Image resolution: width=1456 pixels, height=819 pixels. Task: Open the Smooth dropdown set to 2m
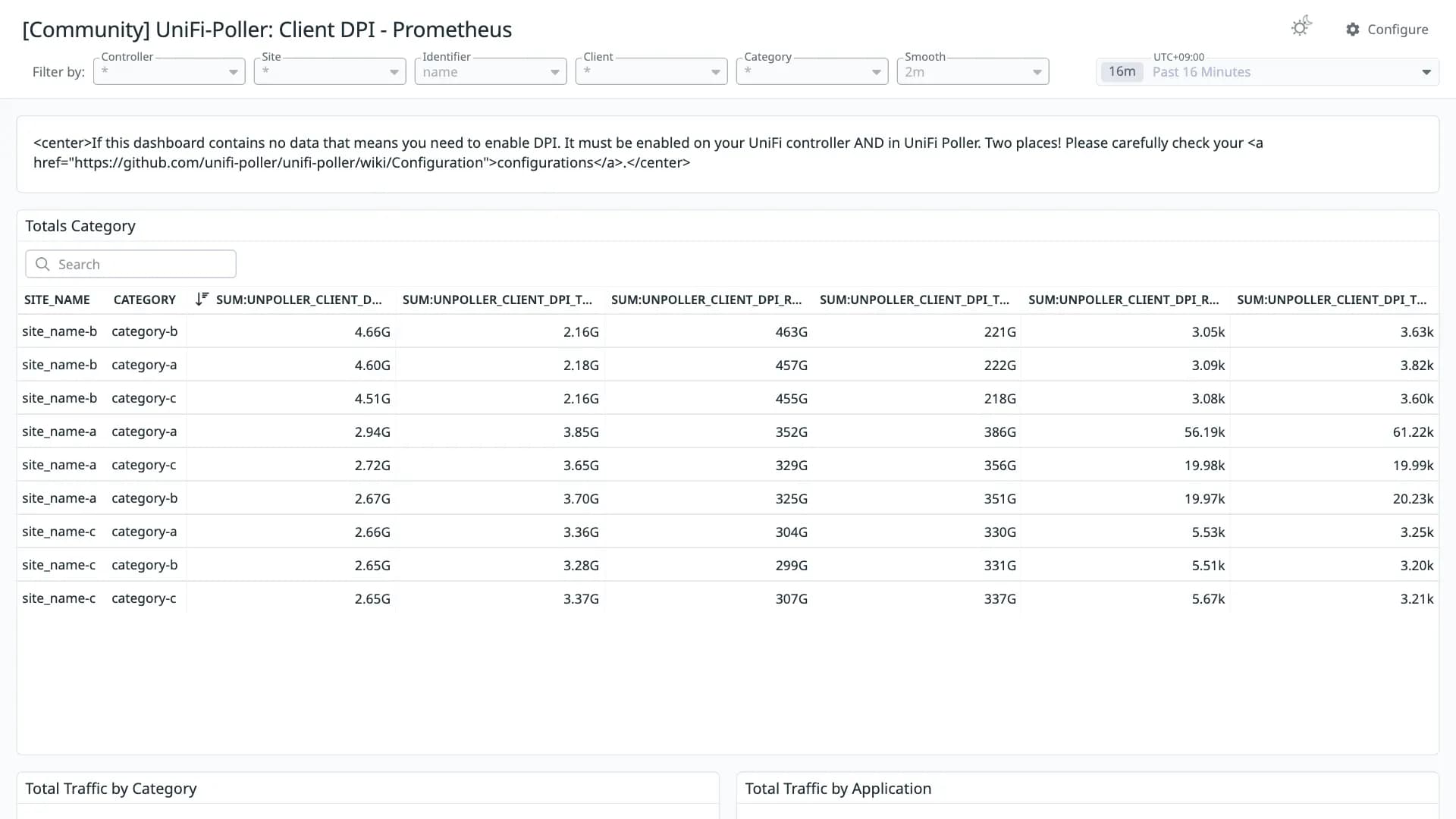pos(973,71)
